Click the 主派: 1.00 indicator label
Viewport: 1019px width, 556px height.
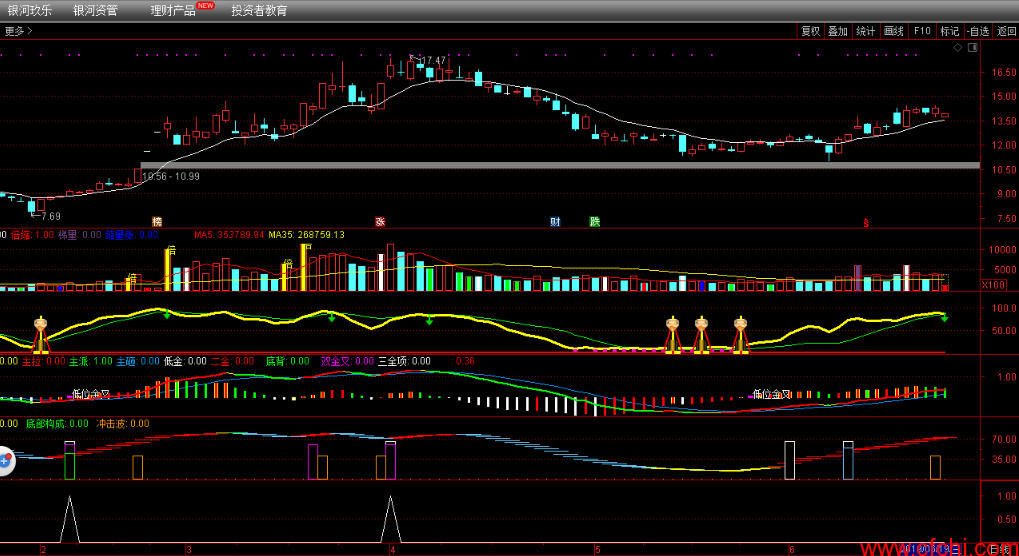pyautogui.click(x=91, y=361)
